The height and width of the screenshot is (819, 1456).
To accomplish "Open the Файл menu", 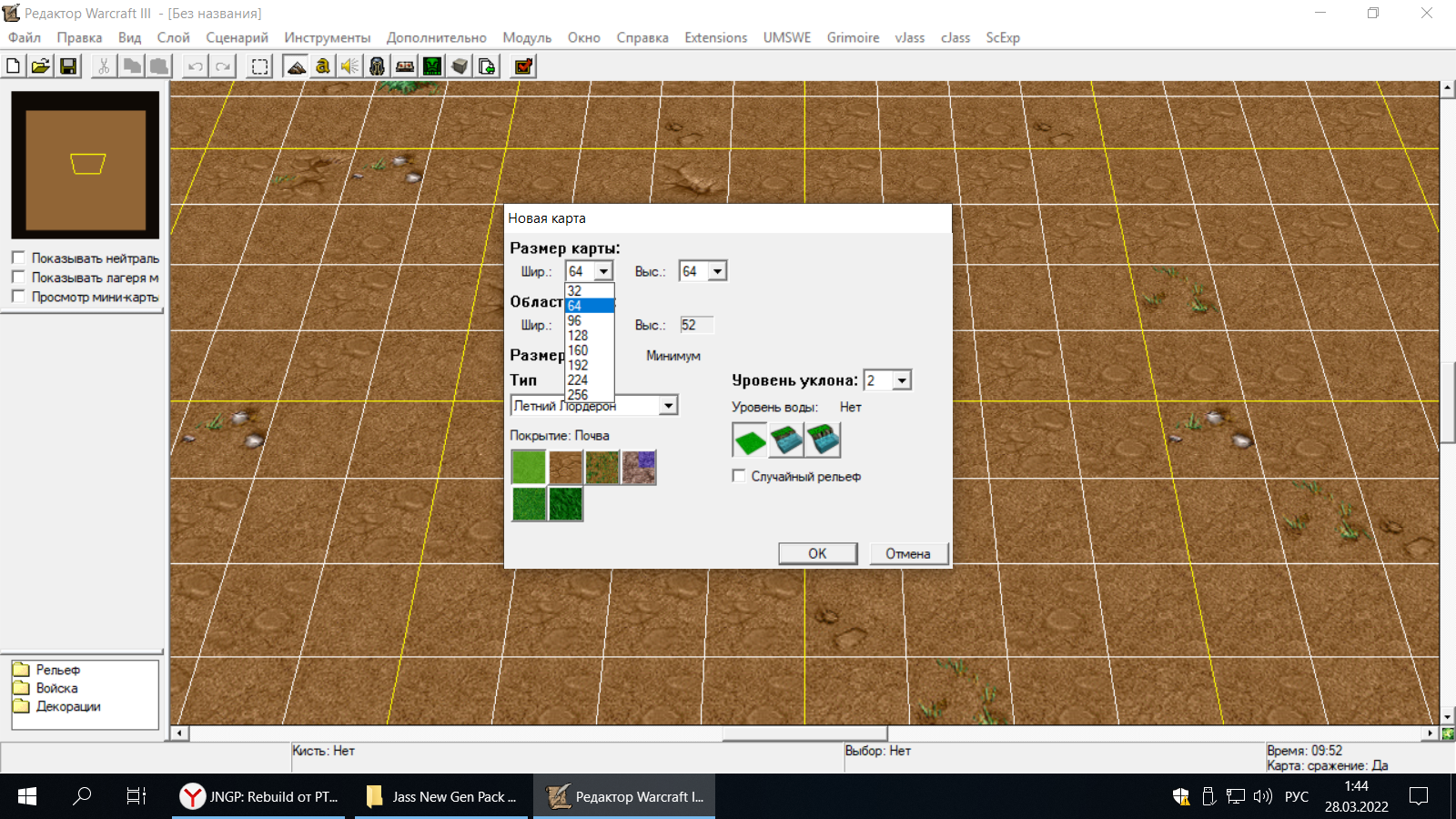I will [25, 37].
